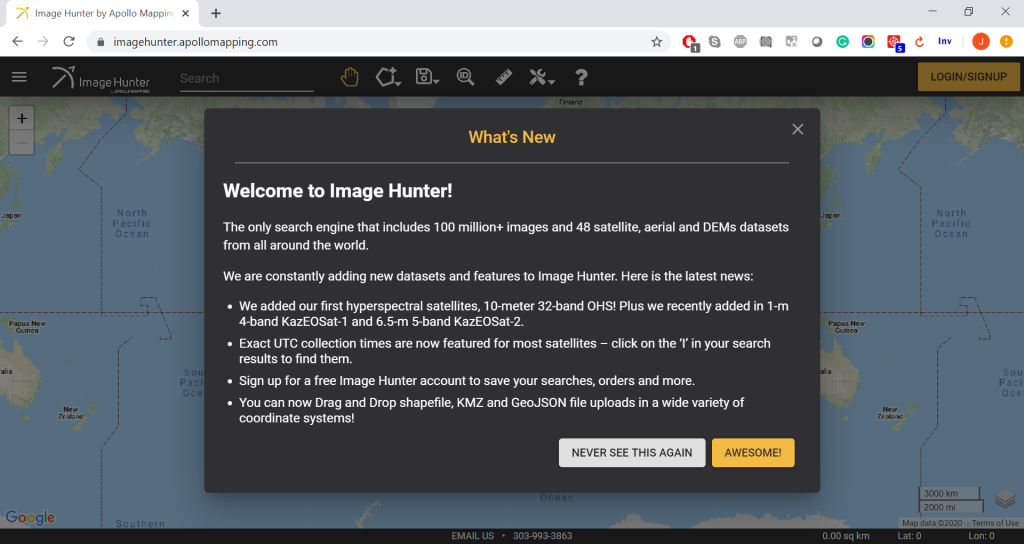
Task: Click the phone number 303-993-3863
Action: (x=542, y=536)
